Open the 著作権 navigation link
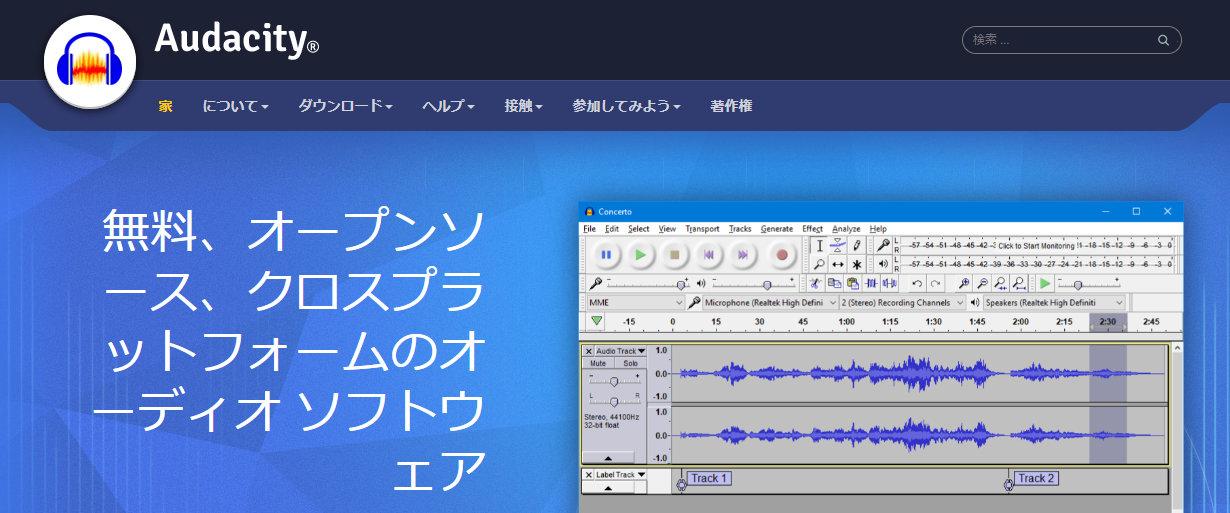1230x513 pixels. (731, 105)
